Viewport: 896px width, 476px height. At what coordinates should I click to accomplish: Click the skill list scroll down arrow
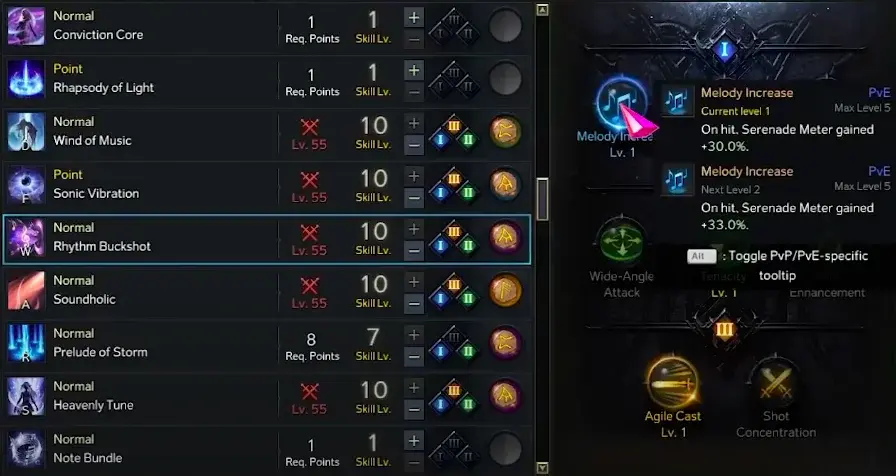point(542,468)
